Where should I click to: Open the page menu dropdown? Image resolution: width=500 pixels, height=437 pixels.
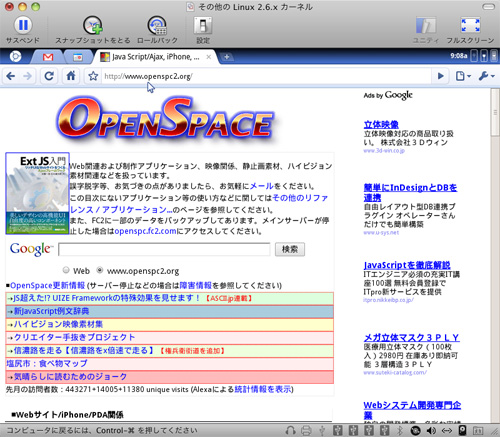[x=463, y=76]
